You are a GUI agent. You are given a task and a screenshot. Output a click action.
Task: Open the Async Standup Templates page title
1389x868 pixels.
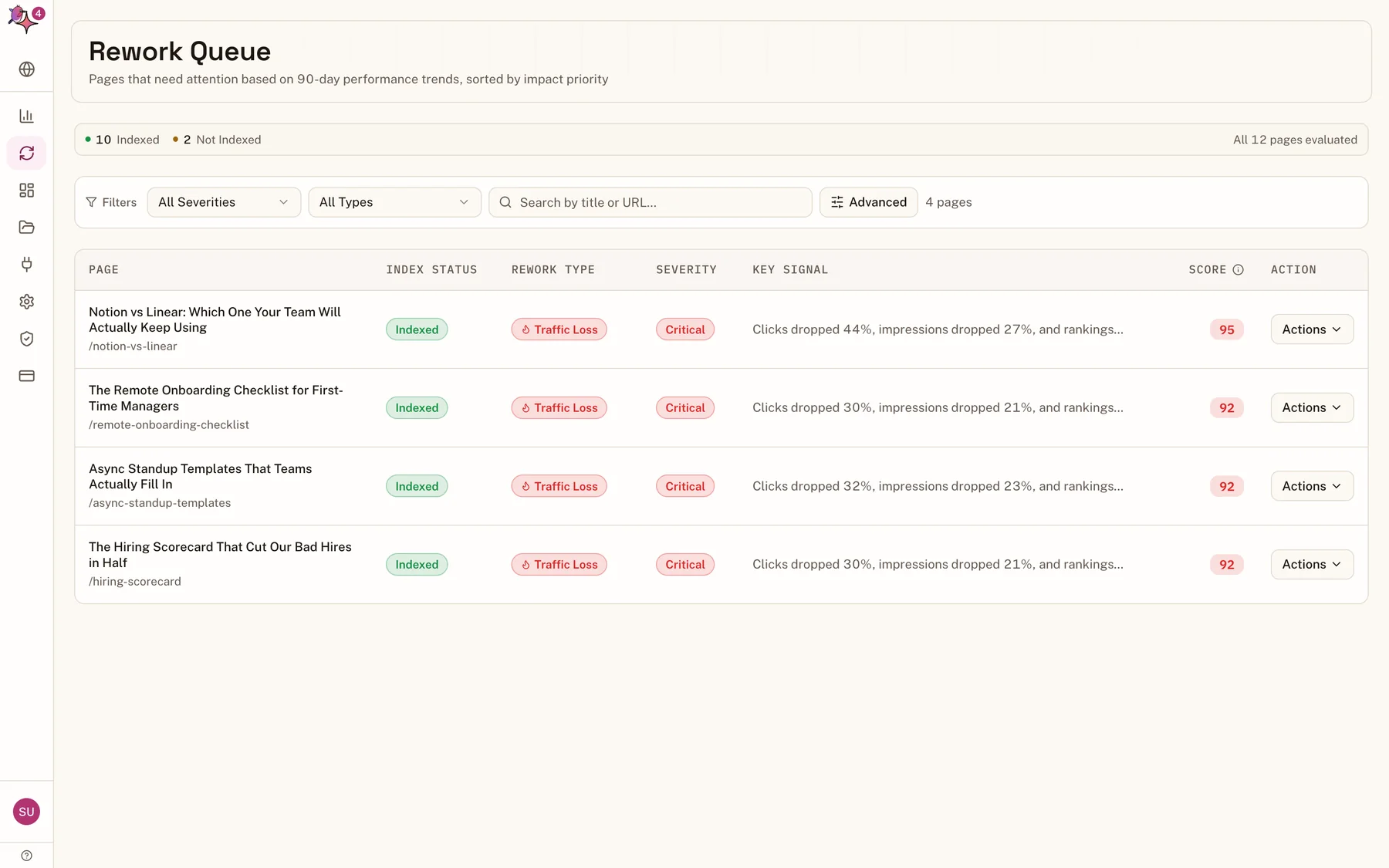200,476
